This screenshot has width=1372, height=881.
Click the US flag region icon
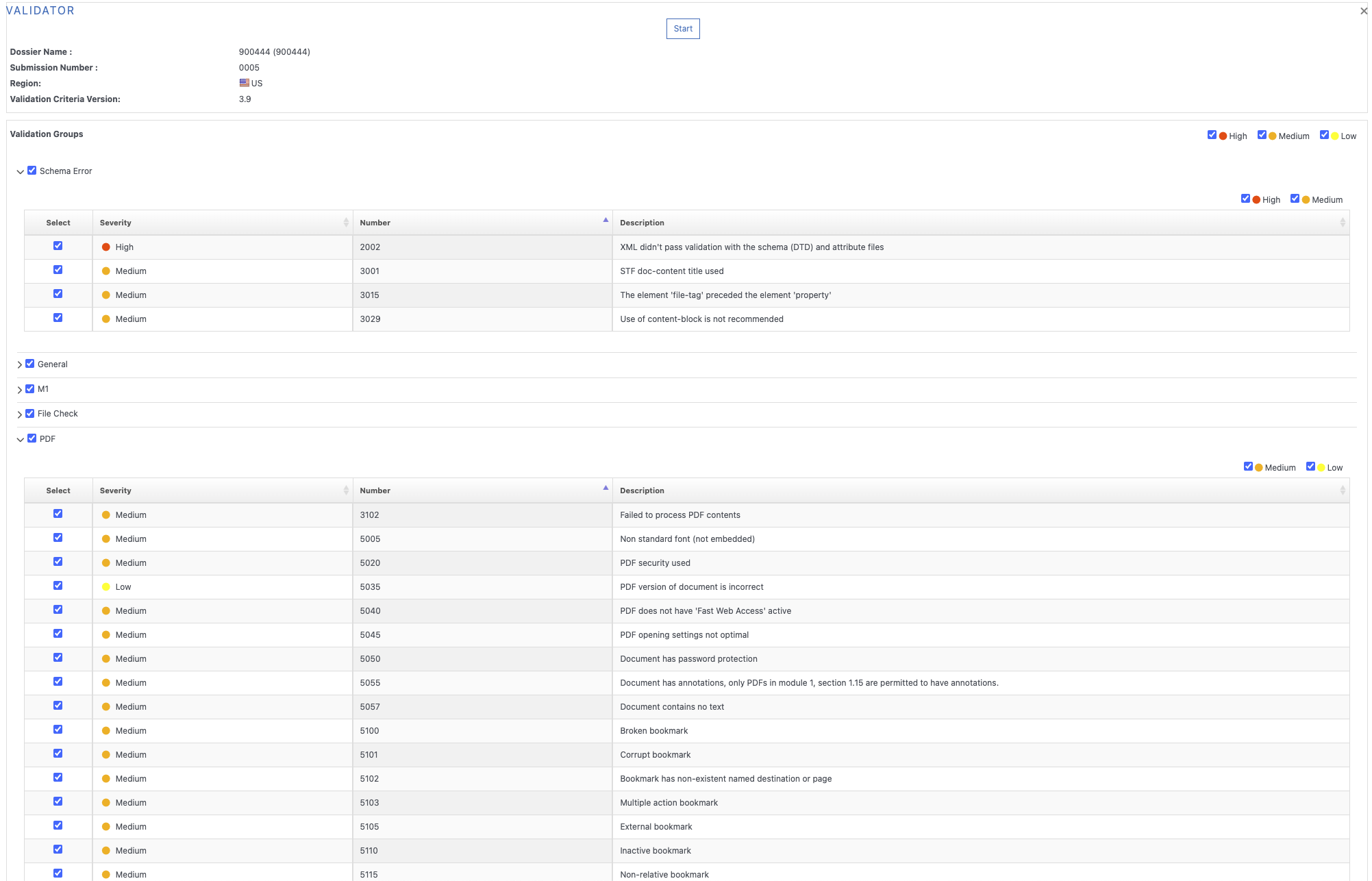click(x=244, y=83)
